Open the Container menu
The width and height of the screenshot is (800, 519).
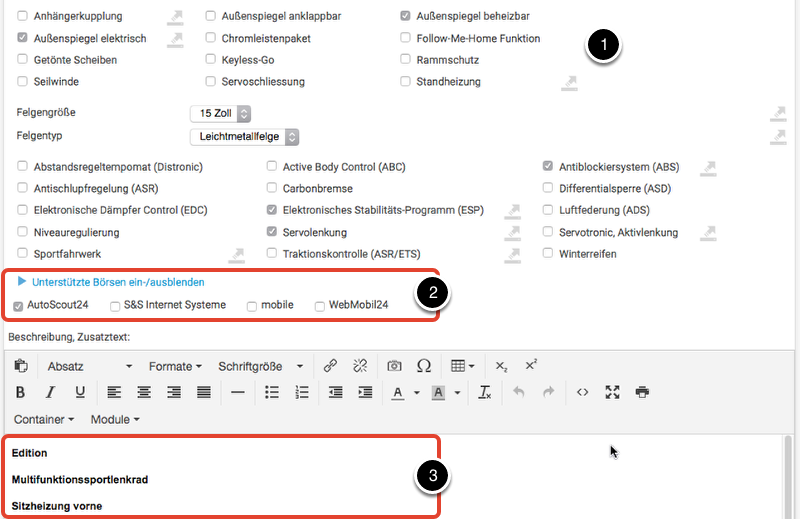45,419
